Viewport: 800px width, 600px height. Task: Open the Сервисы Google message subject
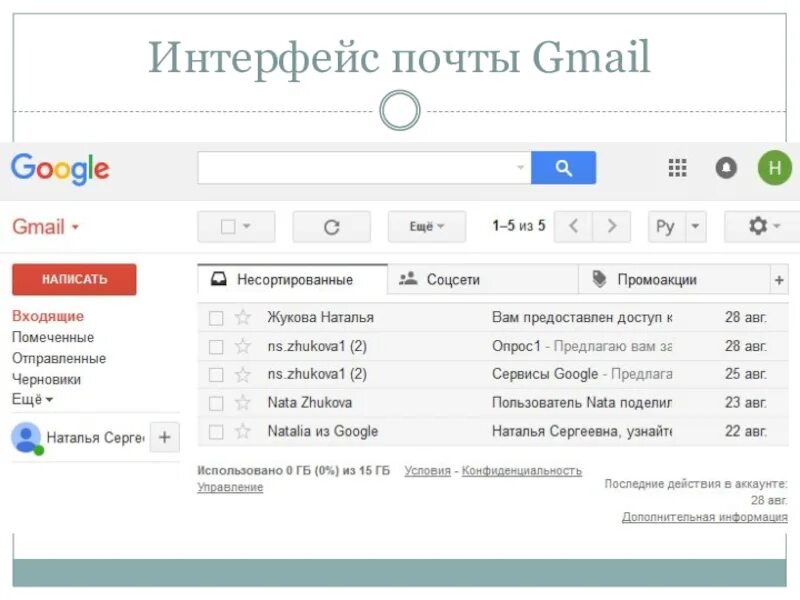pyautogui.click(x=545, y=374)
